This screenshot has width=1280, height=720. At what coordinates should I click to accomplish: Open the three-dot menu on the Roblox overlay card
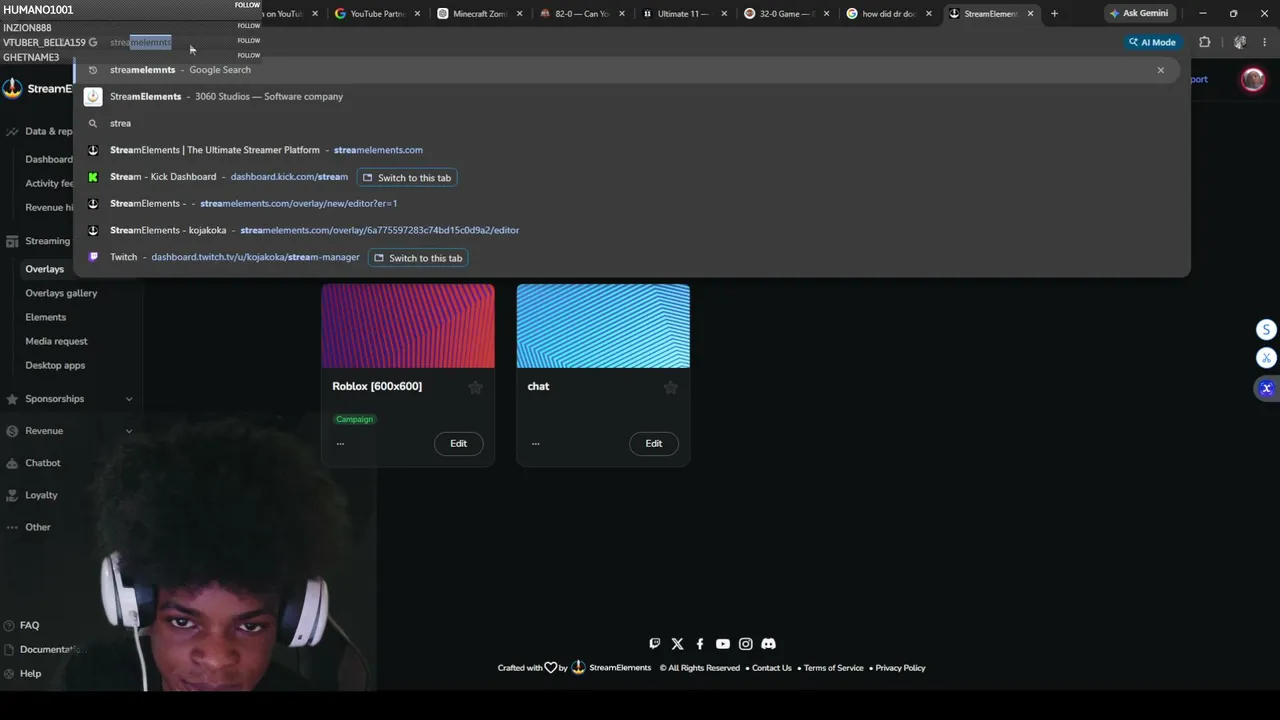click(x=341, y=443)
